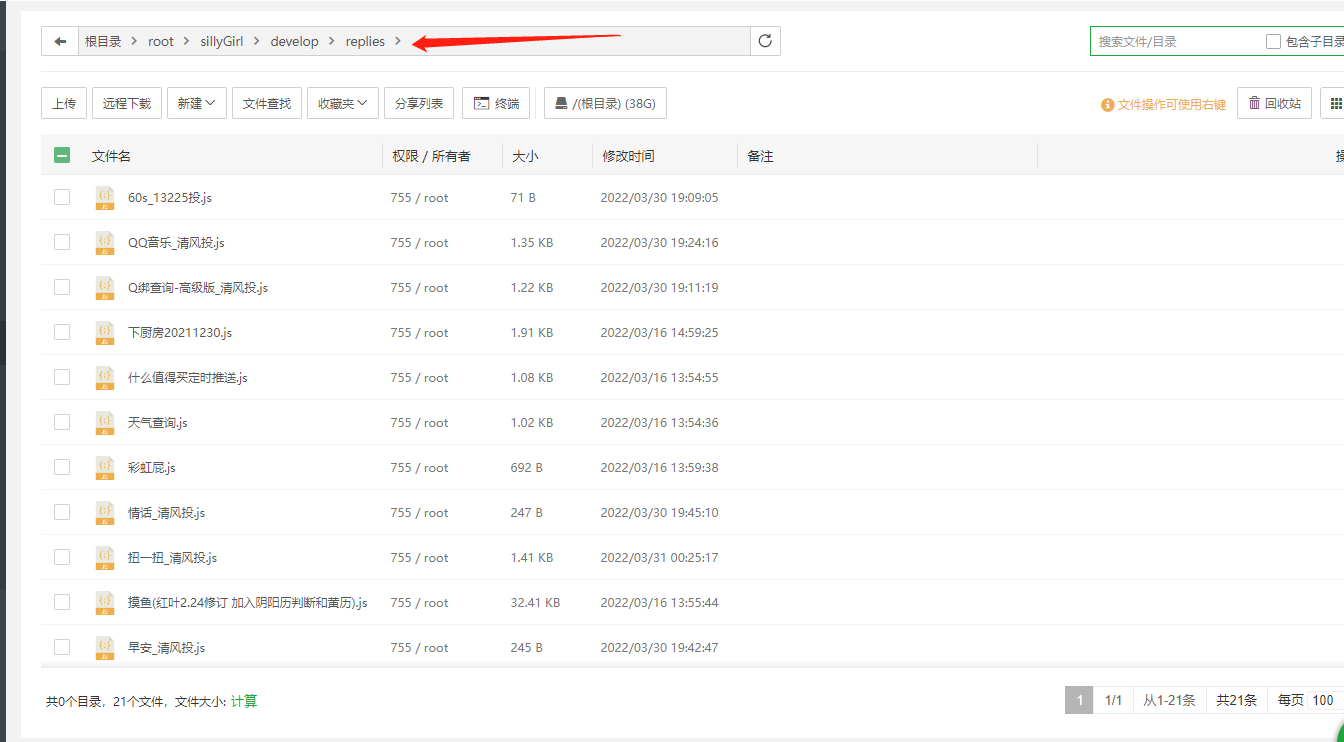The width and height of the screenshot is (1344, 742).
Task: Click the file icon beside 早安_清风投.js
Action: (105, 648)
